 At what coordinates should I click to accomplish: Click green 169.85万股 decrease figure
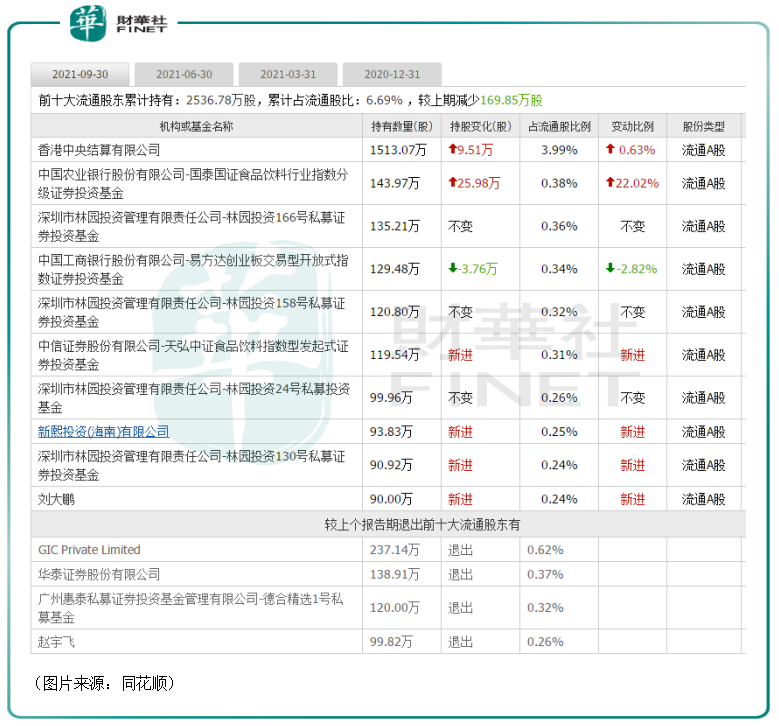tap(511, 100)
